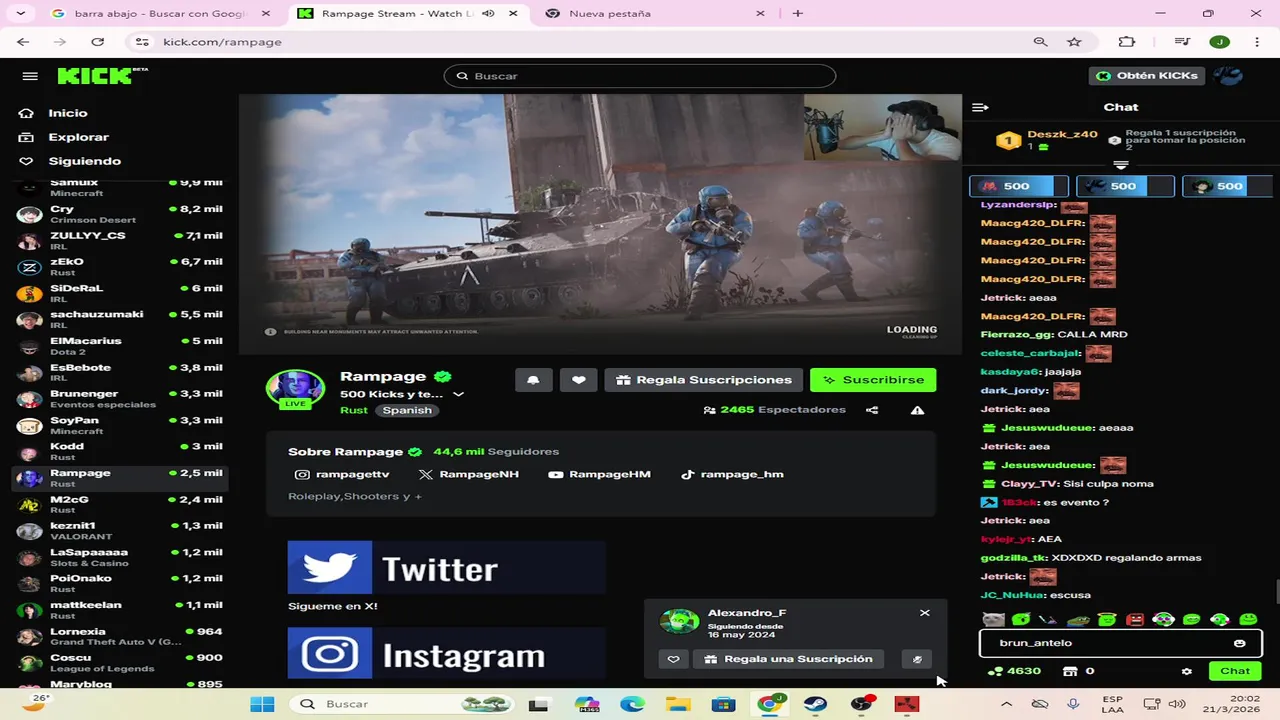Click the Obtén KICKs button
Screen dimensions: 1280x720
(1147, 76)
